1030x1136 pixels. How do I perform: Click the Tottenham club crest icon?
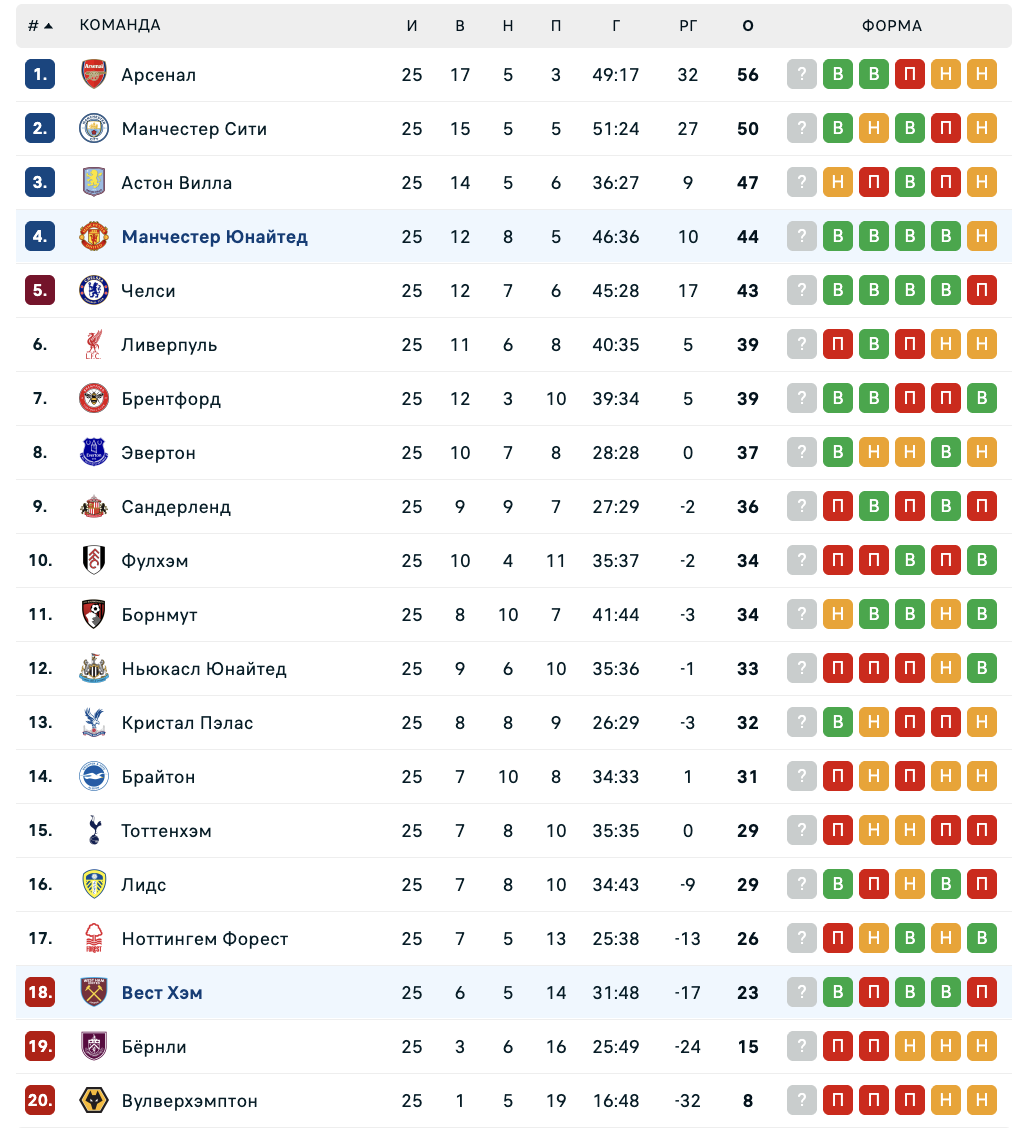coord(94,831)
